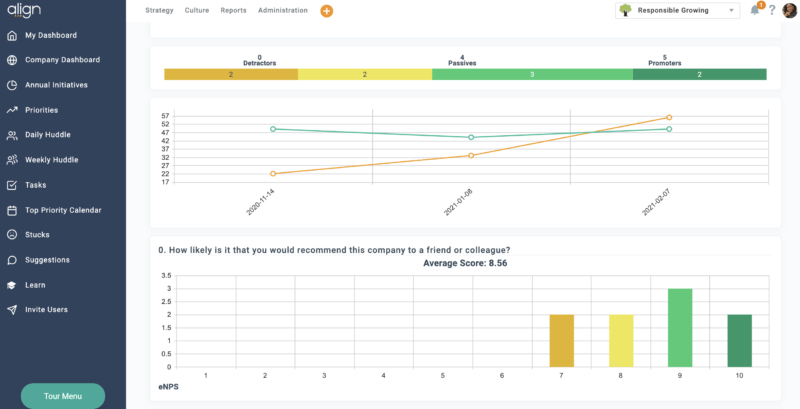Click the My Dashboard home icon
The image size is (800, 409).
pos(12,35)
